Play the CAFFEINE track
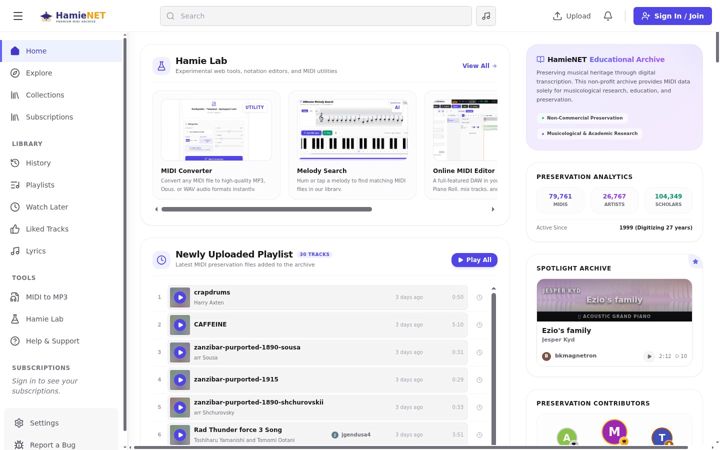 tap(180, 325)
